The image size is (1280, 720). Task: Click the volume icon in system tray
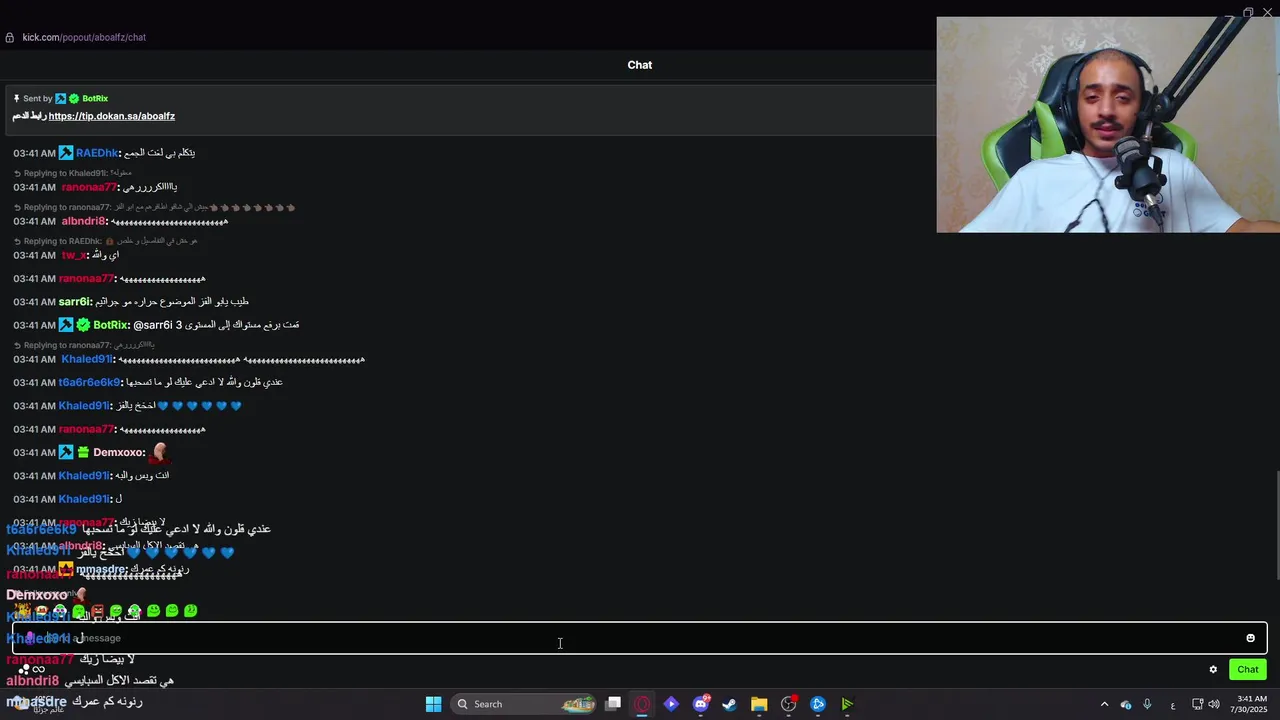[x=1214, y=704]
